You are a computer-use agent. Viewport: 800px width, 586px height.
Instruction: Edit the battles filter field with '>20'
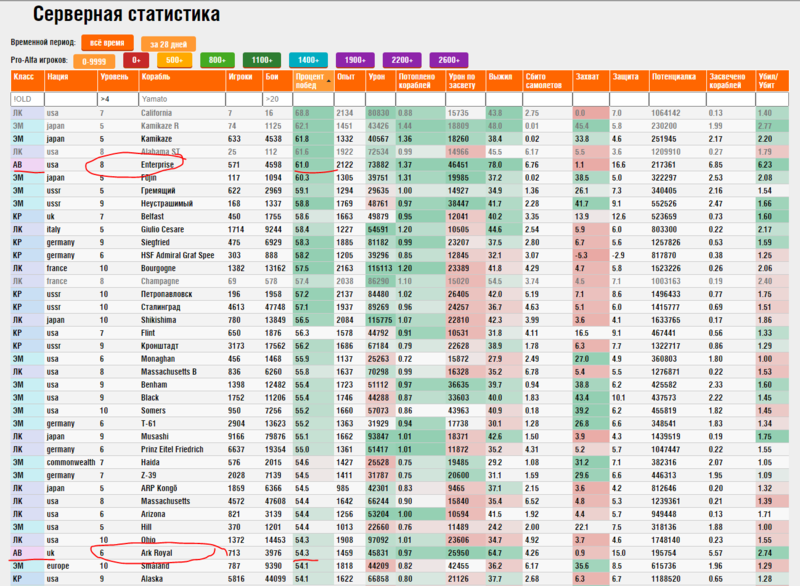coord(274,99)
